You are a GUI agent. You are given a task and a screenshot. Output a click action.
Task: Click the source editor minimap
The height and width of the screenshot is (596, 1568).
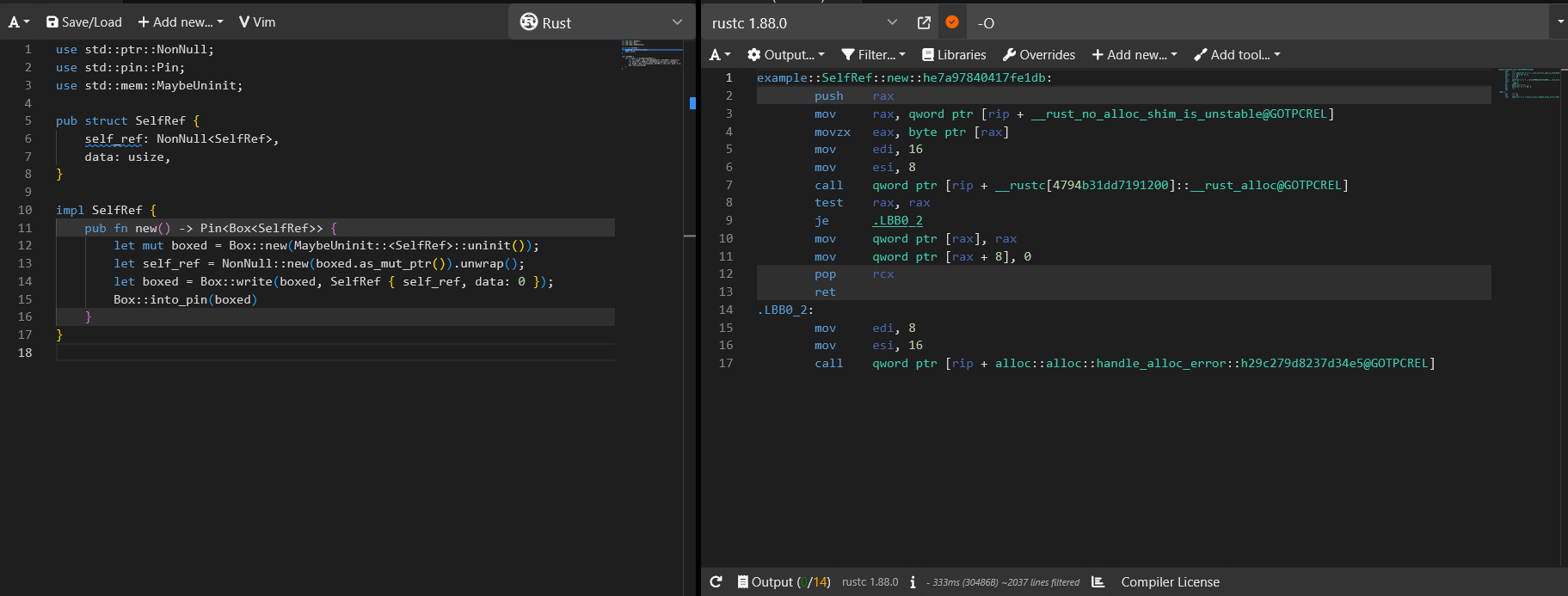[x=652, y=53]
